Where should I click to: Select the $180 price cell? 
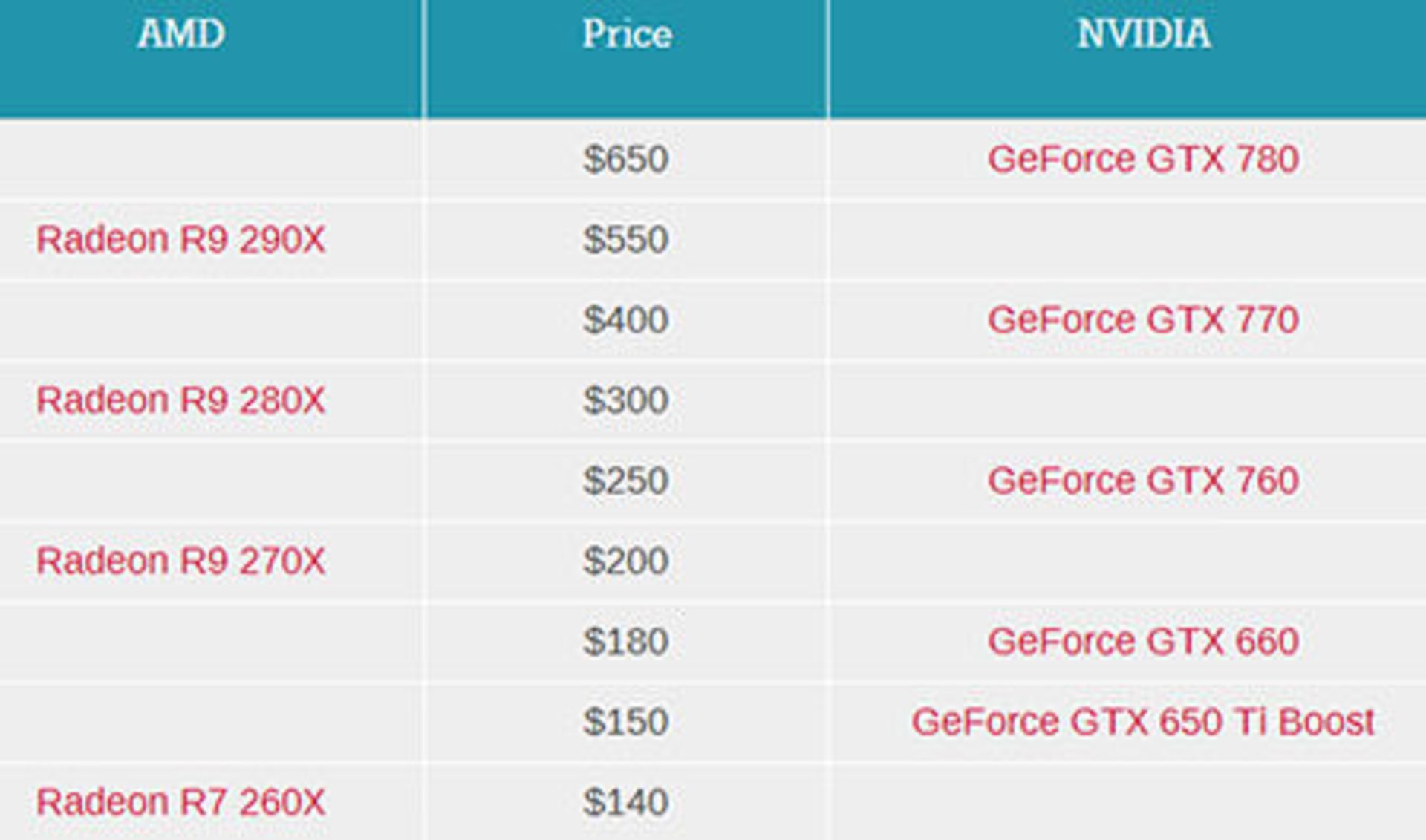[626, 642]
